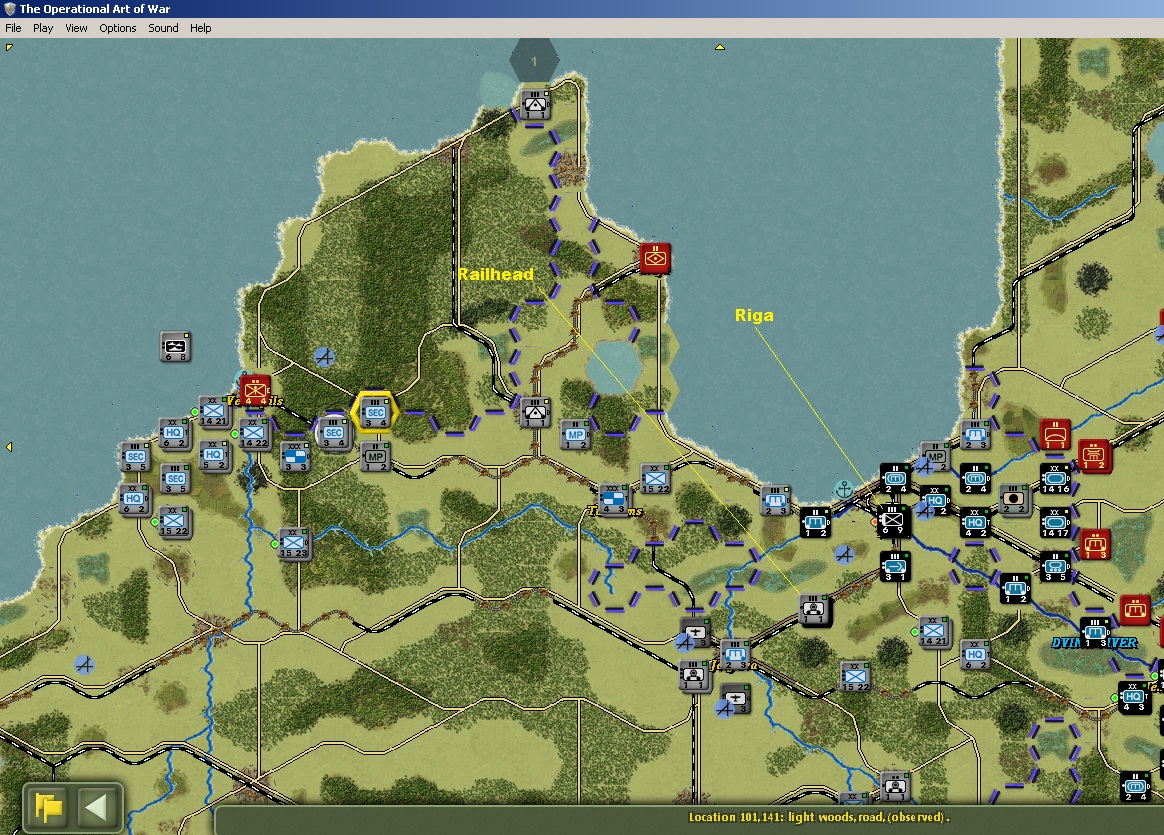1164x835 pixels.
Task: Select the corps 3-3 checkered counter
Action: pyautogui.click(x=295, y=456)
